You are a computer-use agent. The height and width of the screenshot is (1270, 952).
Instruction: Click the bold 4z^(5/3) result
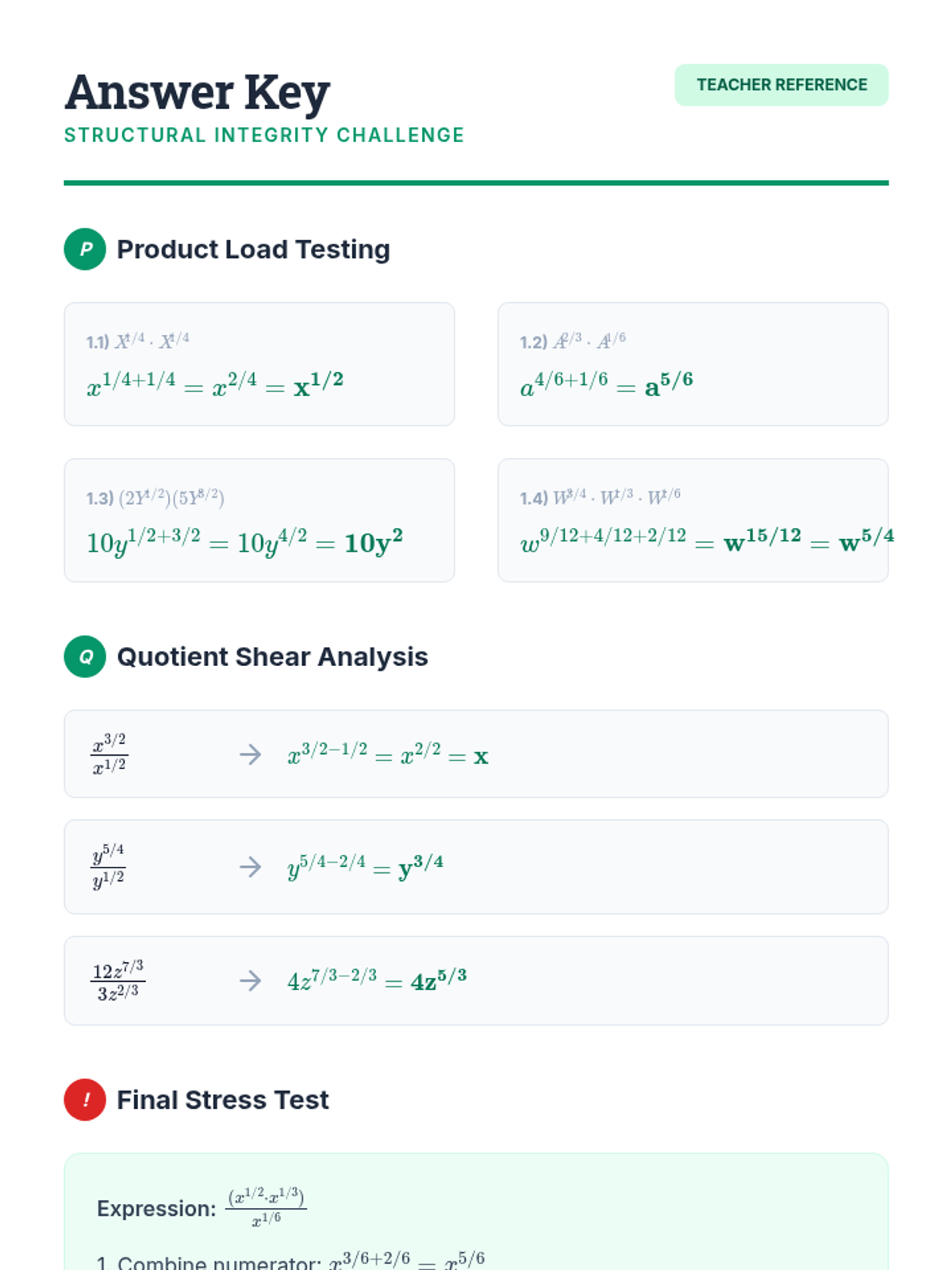439,981
